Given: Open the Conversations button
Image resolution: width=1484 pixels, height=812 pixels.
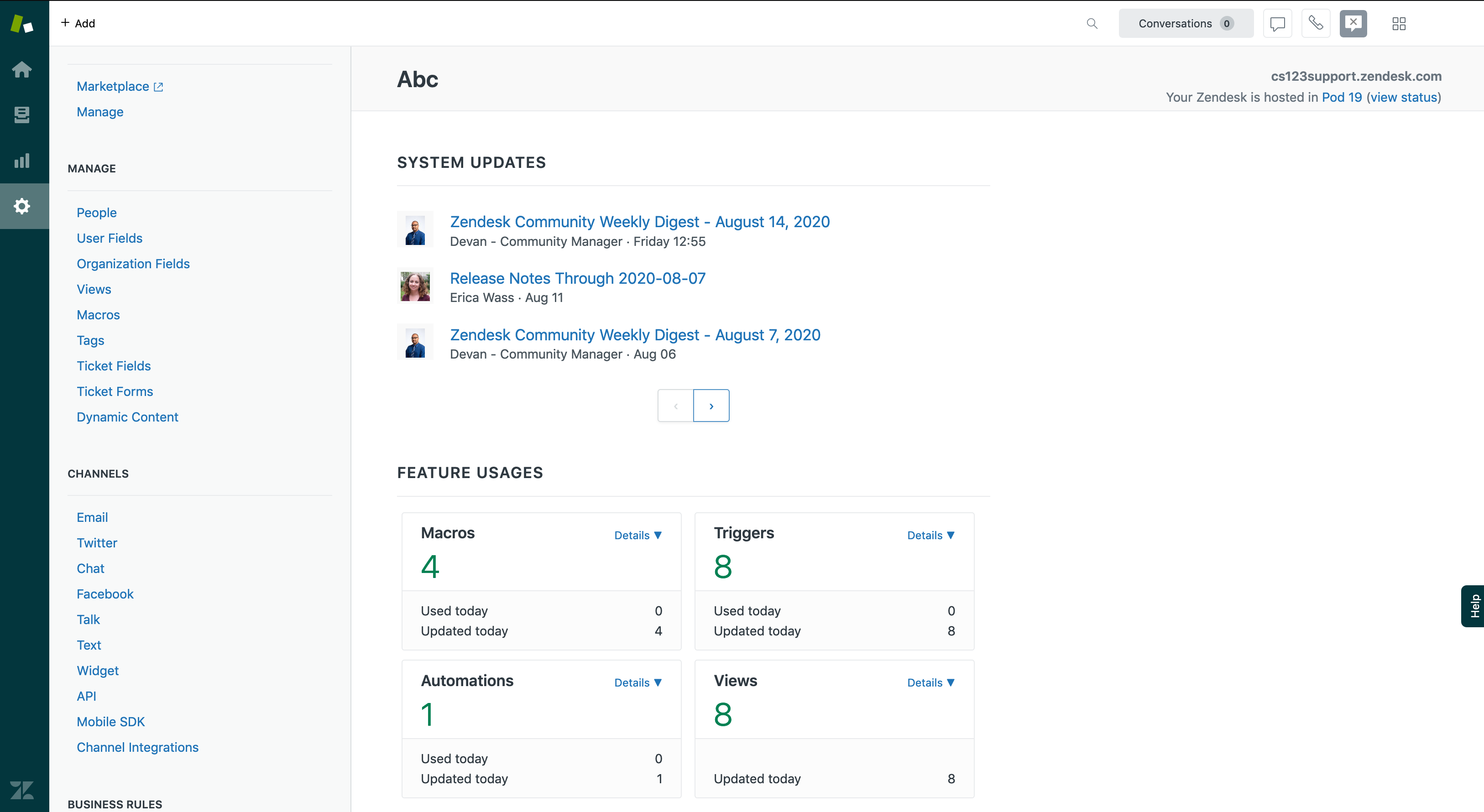Looking at the screenshot, I should [x=1186, y=24].
